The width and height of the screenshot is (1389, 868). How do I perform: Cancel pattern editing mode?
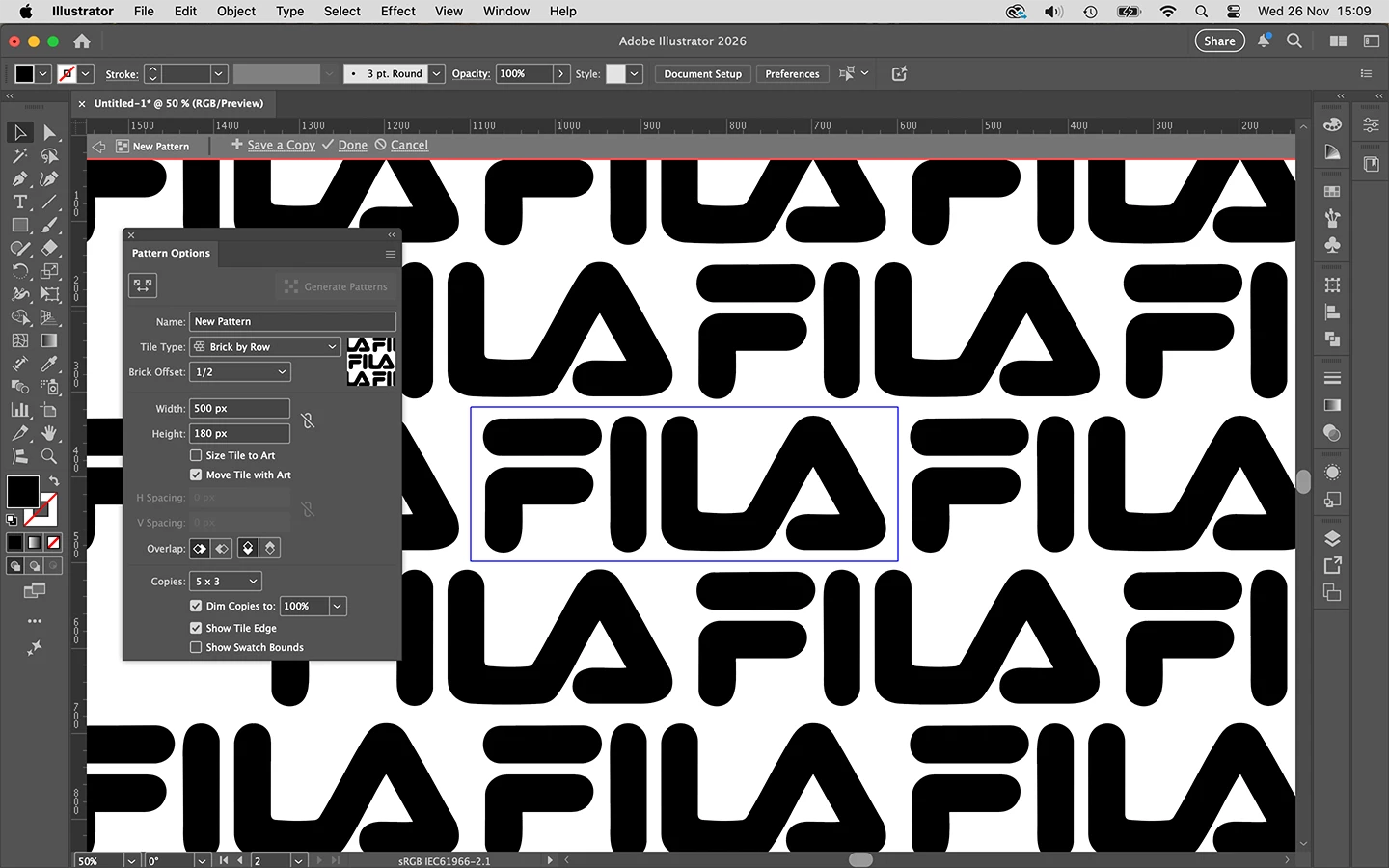tap(409, 145)
